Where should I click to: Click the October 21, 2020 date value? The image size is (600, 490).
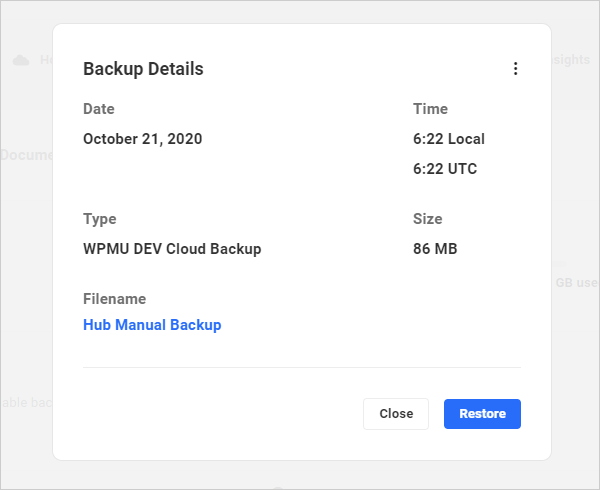(x=142, y=139)
